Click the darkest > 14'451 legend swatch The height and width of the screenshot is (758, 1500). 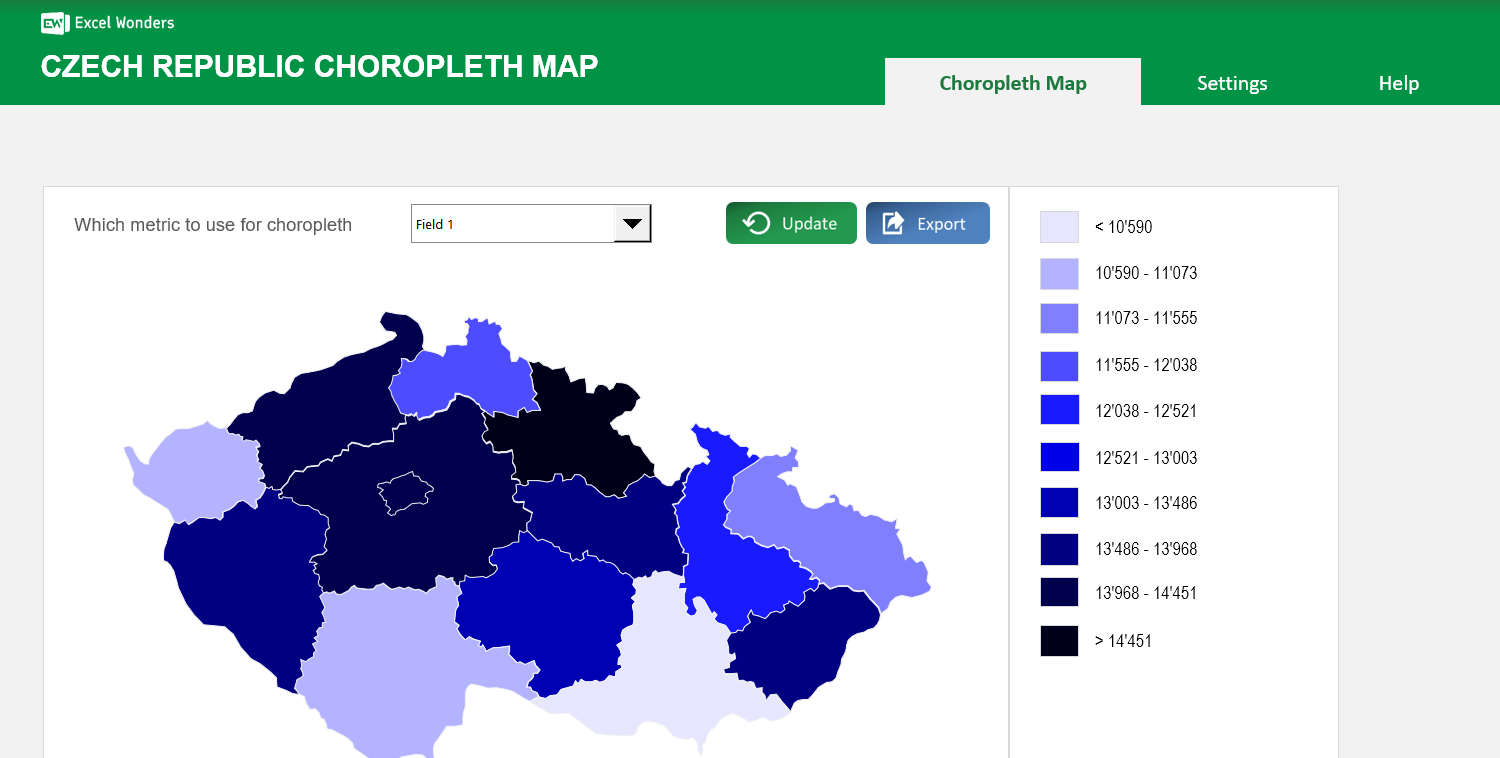coord(1059,640)
